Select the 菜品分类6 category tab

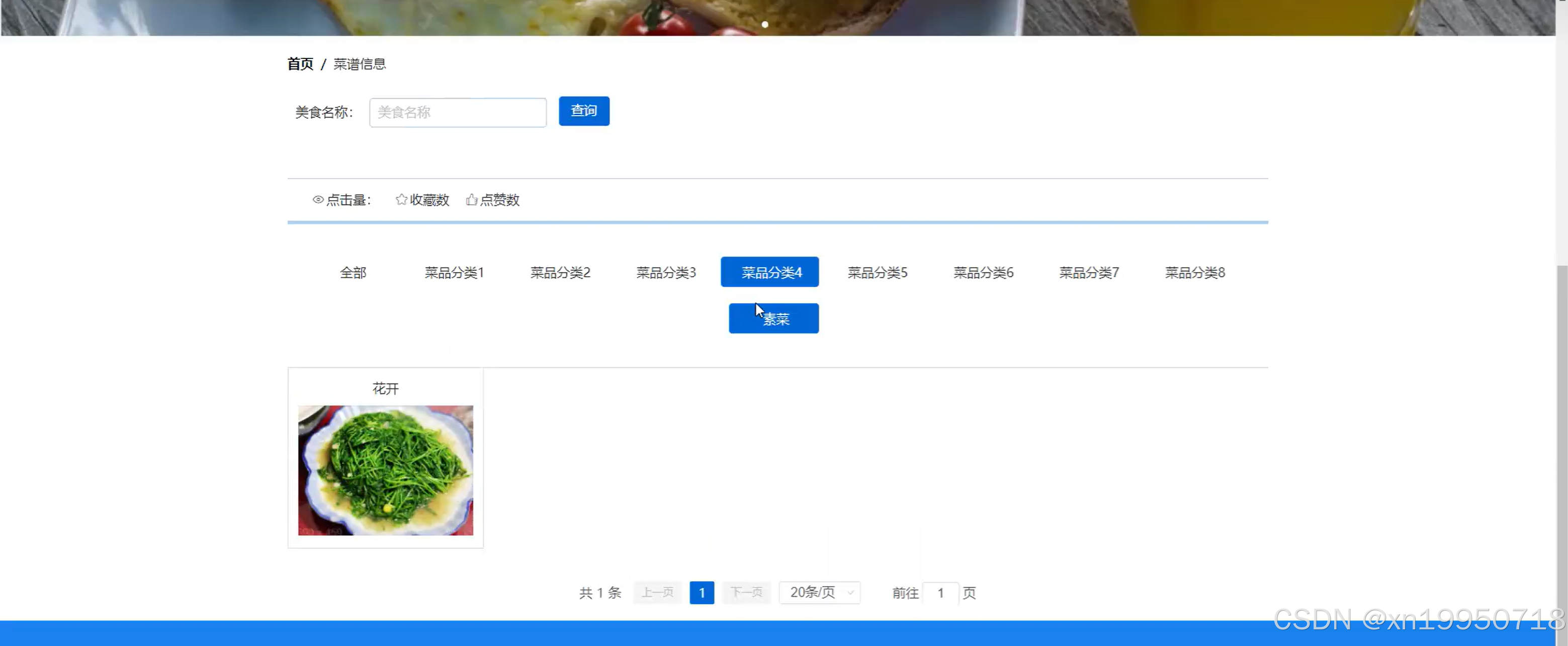[x=983, y=272]
